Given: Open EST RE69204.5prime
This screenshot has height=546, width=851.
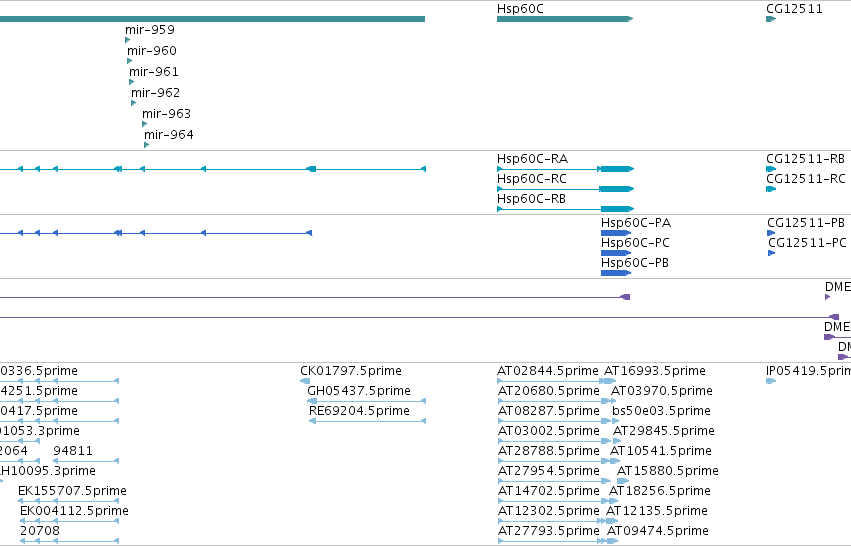Looking at the screenshot, I should [359, 411].
